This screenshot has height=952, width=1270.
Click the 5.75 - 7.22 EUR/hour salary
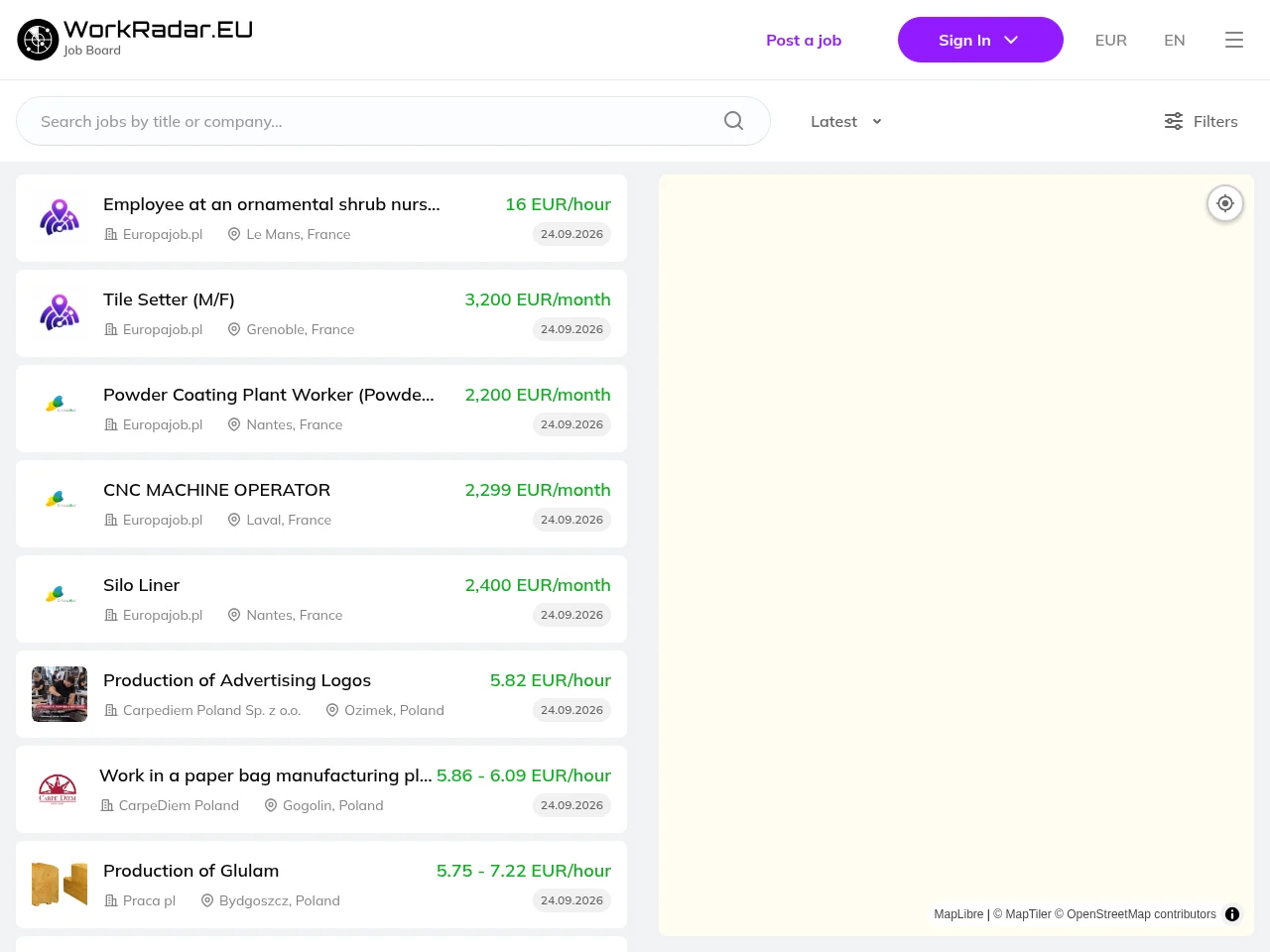pos(524,871)
